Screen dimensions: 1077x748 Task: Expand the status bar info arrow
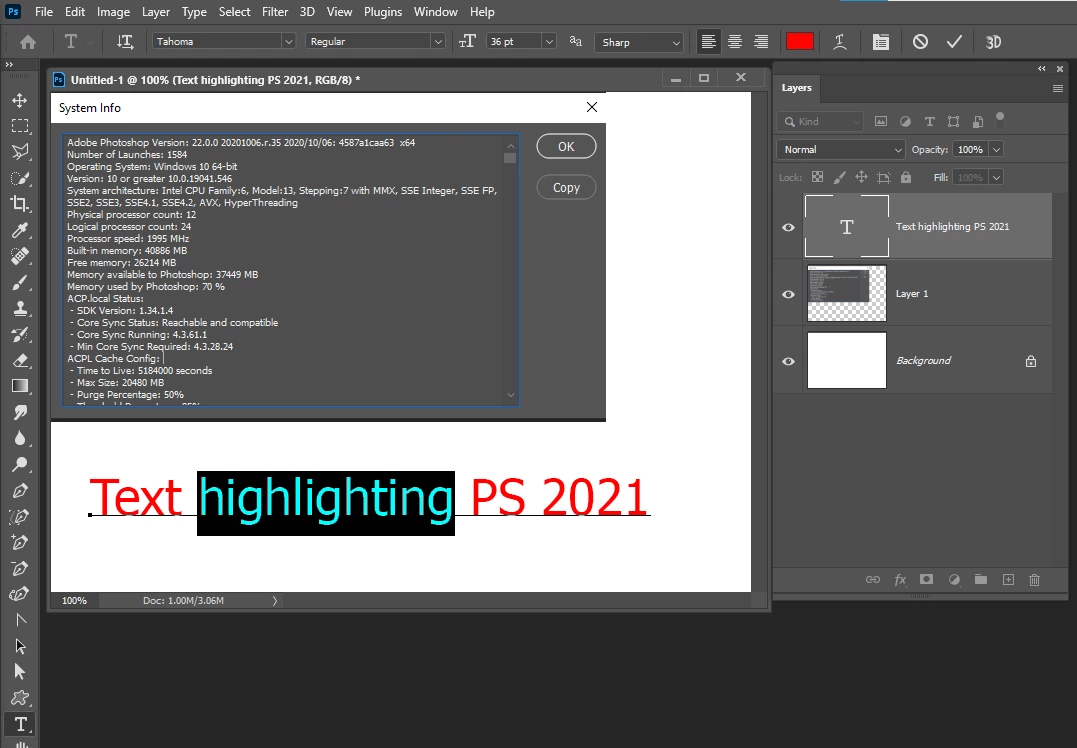coord(275,600)
